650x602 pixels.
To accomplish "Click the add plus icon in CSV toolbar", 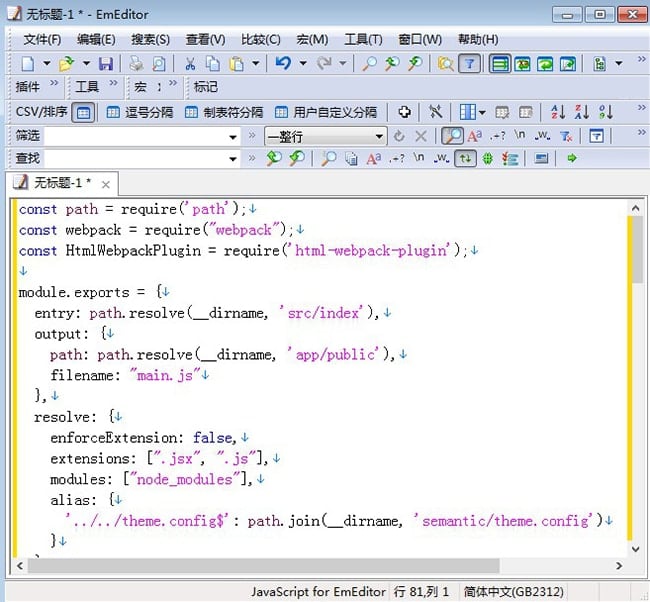I will pyautogui.click(x=404, y=112).
